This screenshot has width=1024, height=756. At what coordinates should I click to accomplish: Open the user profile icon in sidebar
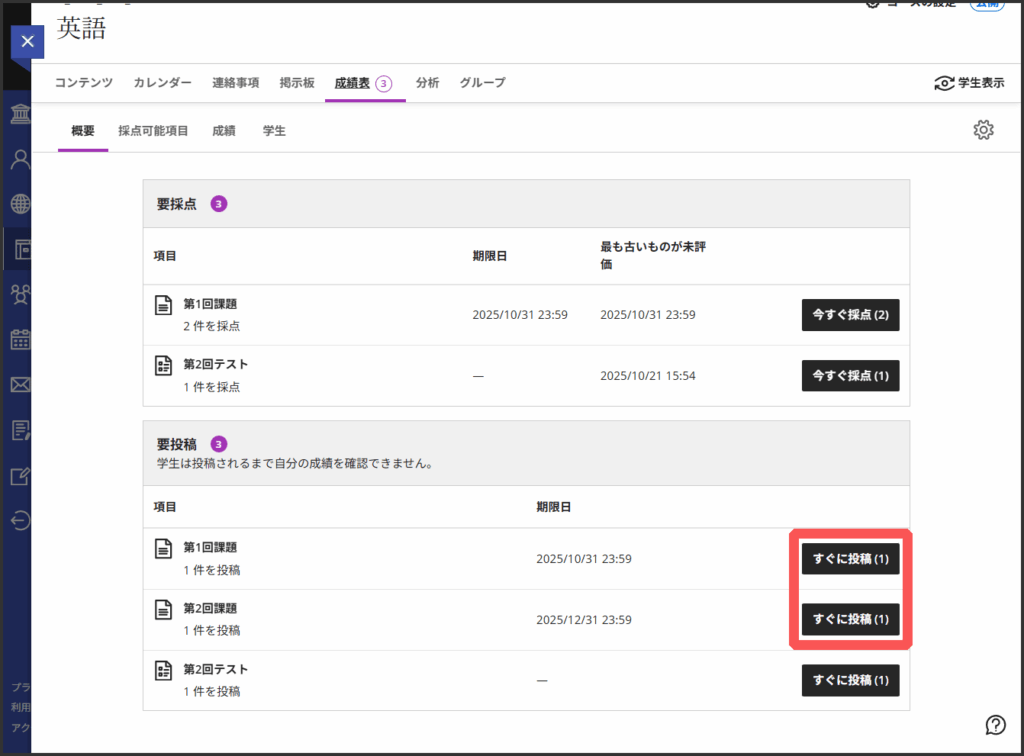coord(21,159)
